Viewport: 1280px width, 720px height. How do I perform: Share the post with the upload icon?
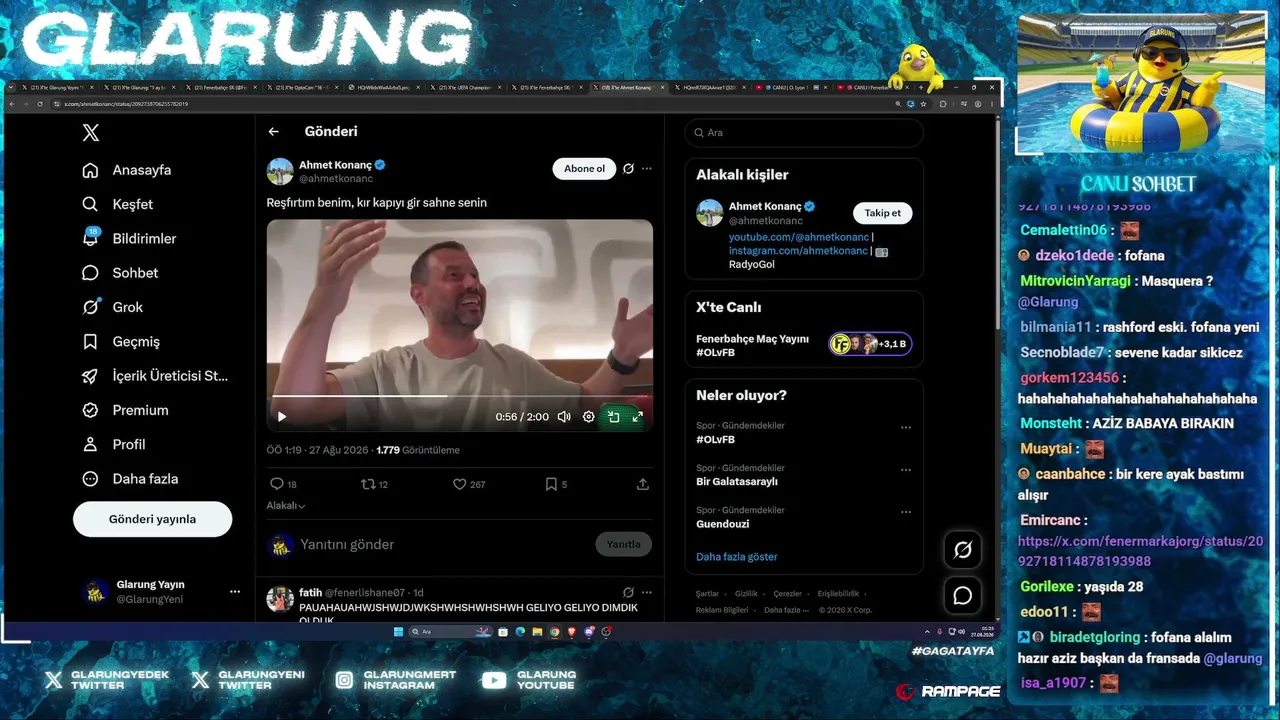(642, 484)
